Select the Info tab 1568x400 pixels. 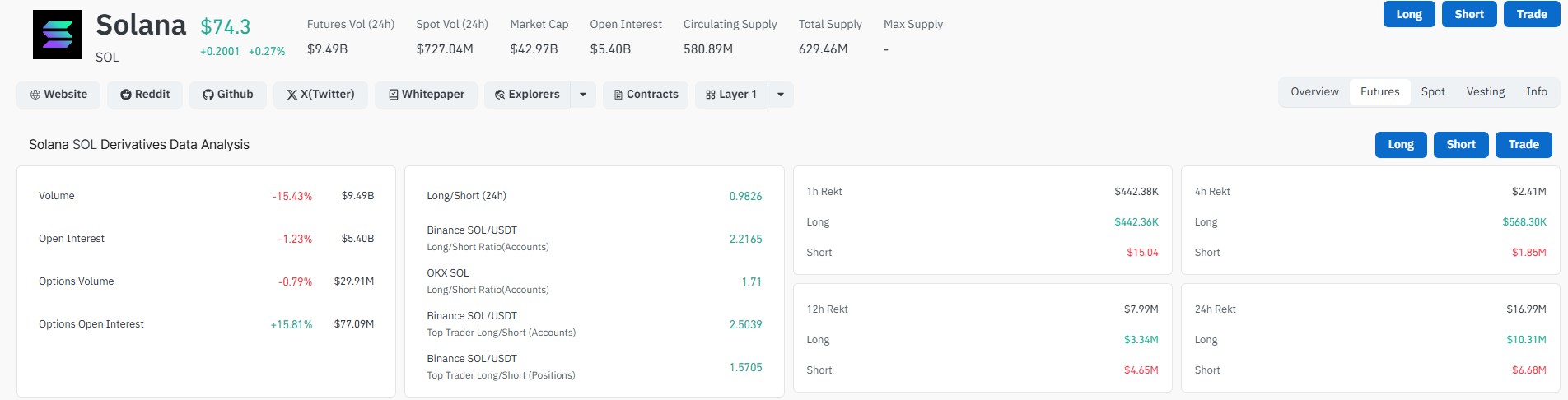tap(1537, 92)
